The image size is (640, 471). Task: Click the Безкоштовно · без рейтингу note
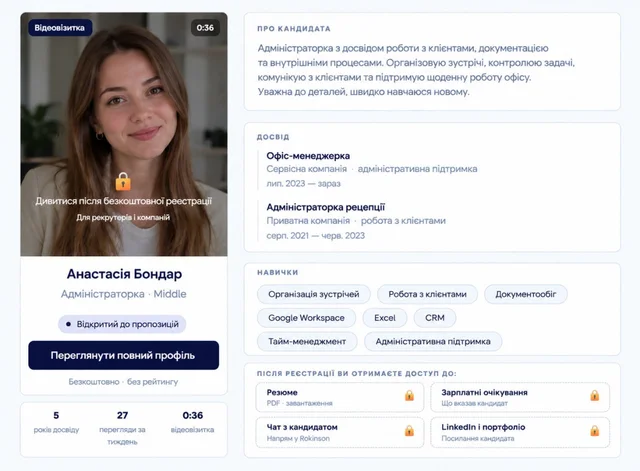coord(123,382)
